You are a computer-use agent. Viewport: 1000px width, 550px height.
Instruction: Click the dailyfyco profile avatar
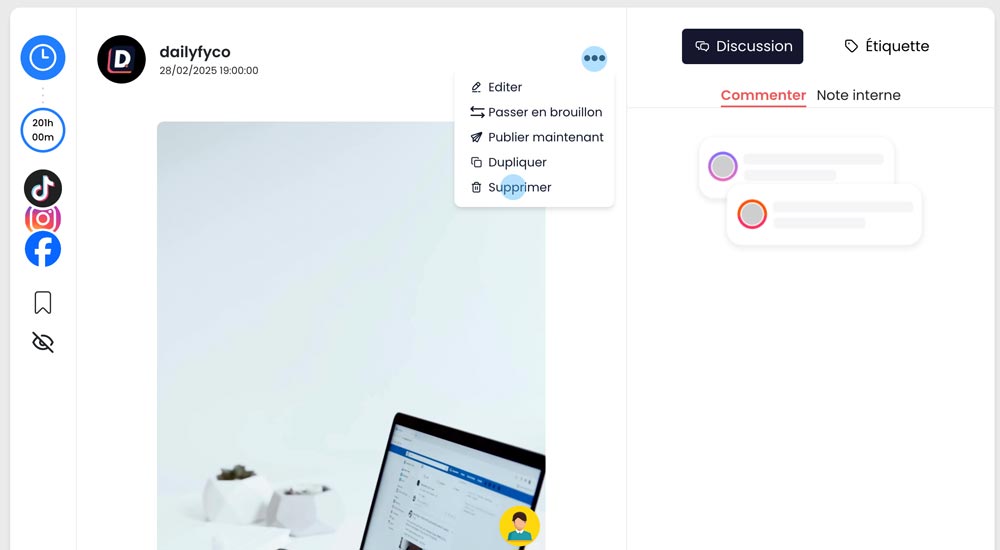pos(121,59)
